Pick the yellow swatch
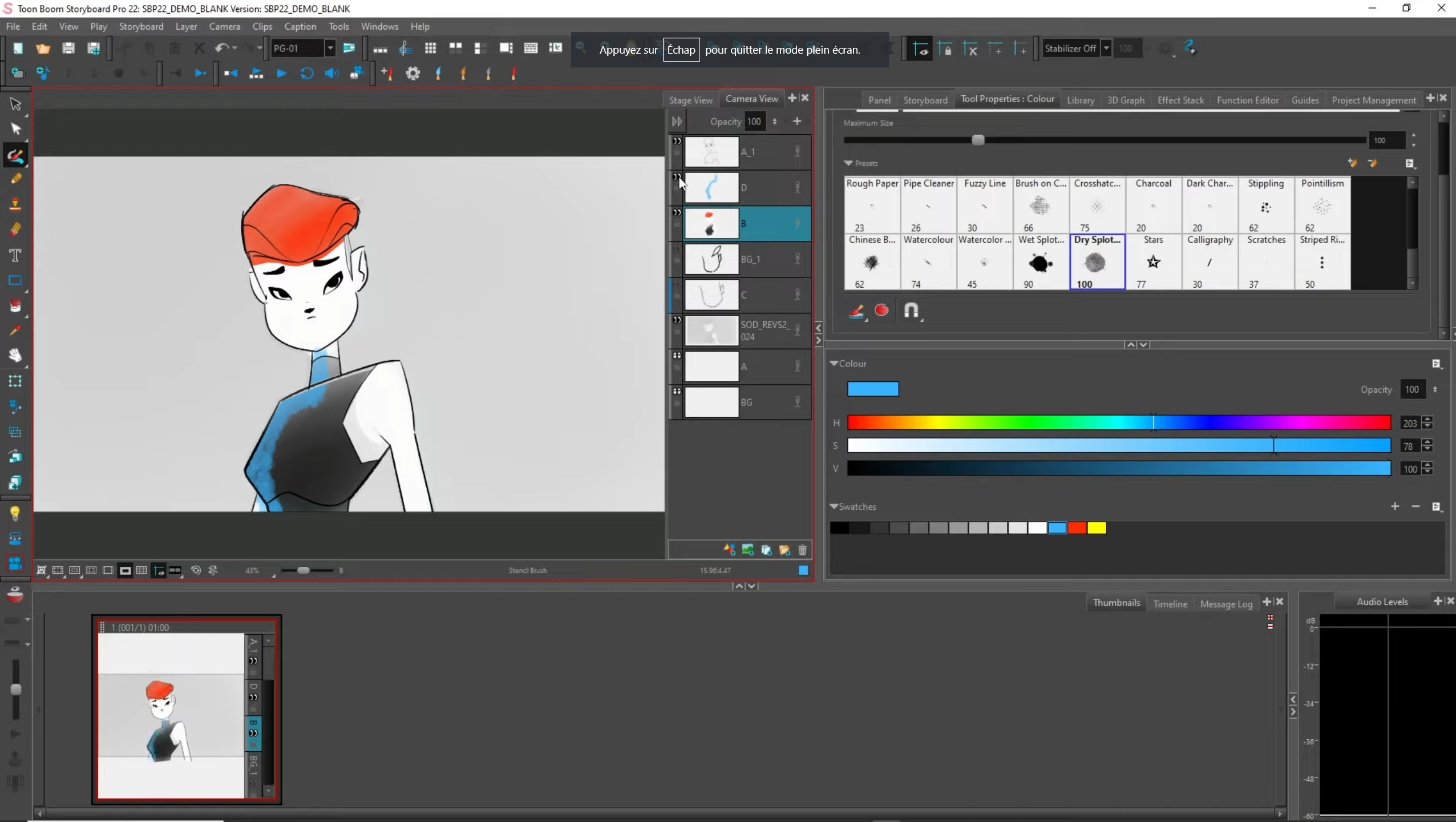 pyautogui.click(x=1096, y=528)
